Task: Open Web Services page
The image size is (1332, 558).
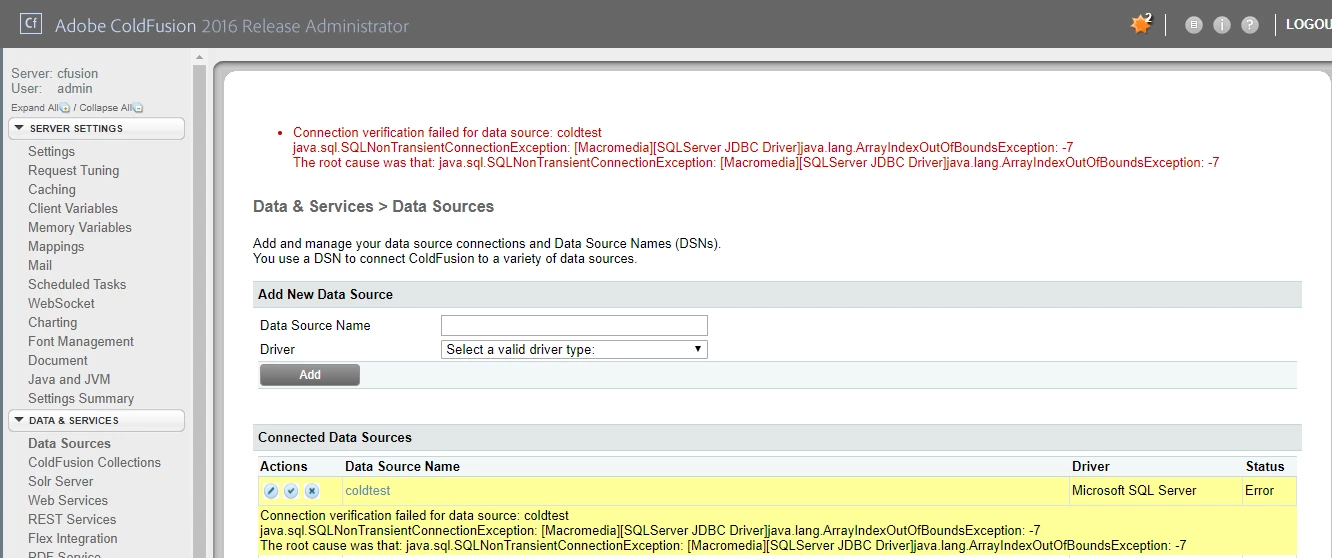Action: coord(68,501)
